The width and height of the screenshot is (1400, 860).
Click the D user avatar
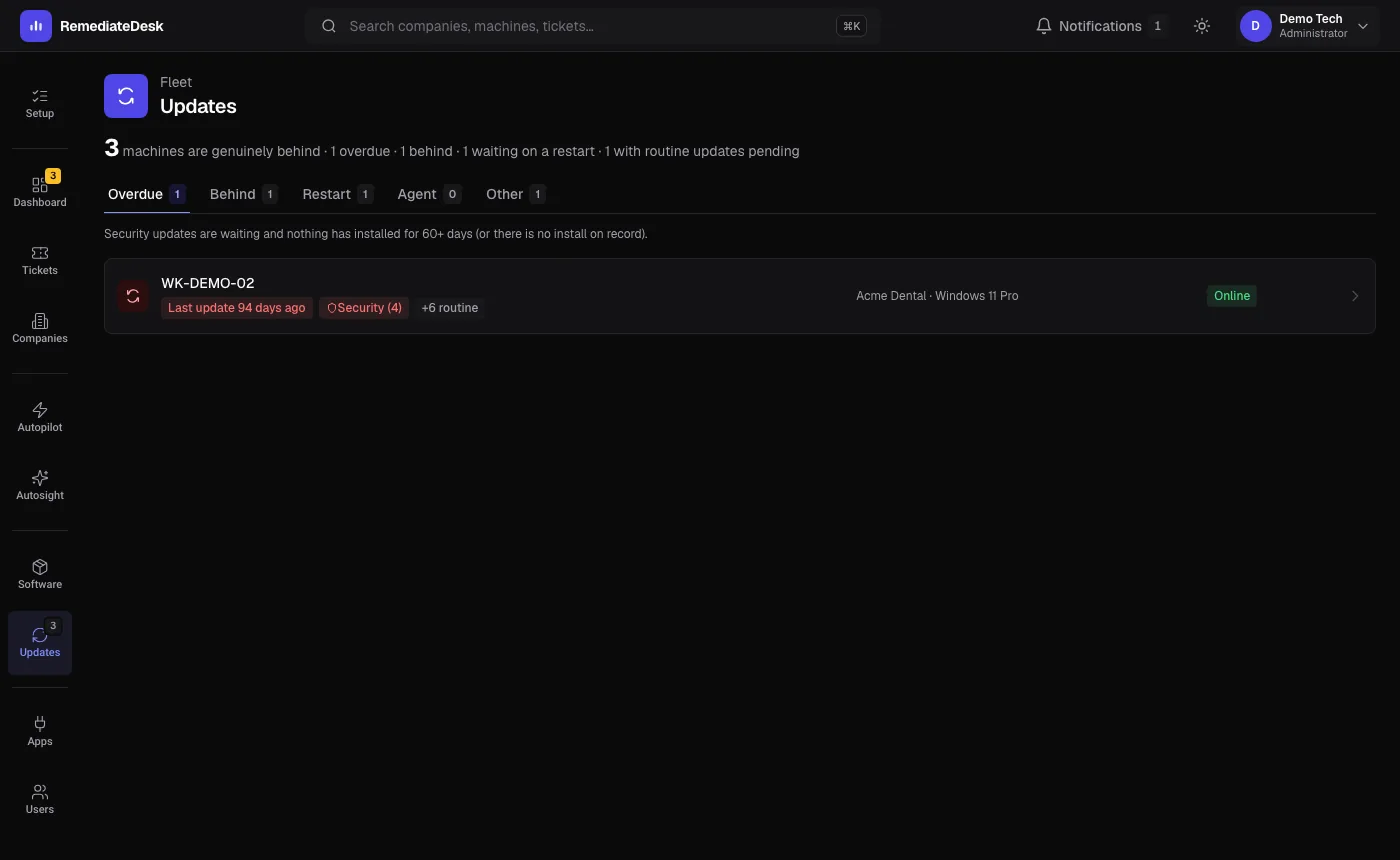point(1256,26)
